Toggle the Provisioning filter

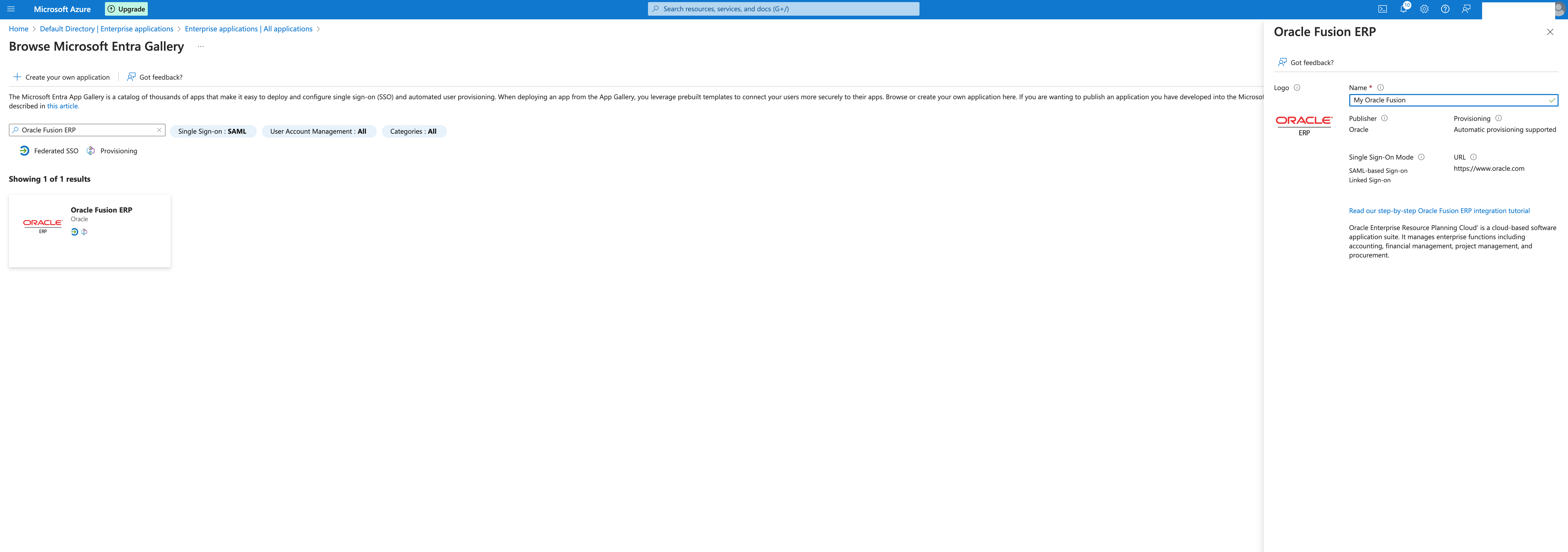(x=112, y=151)
